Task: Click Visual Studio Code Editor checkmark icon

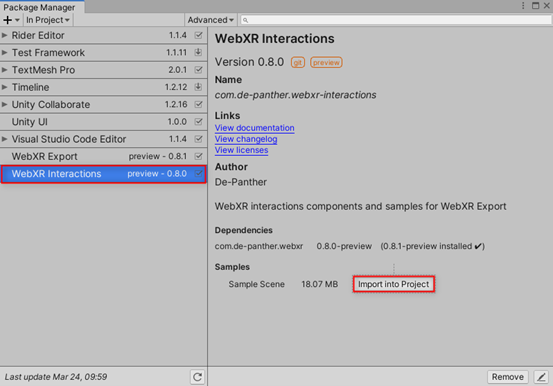Action: click(199, 139)
